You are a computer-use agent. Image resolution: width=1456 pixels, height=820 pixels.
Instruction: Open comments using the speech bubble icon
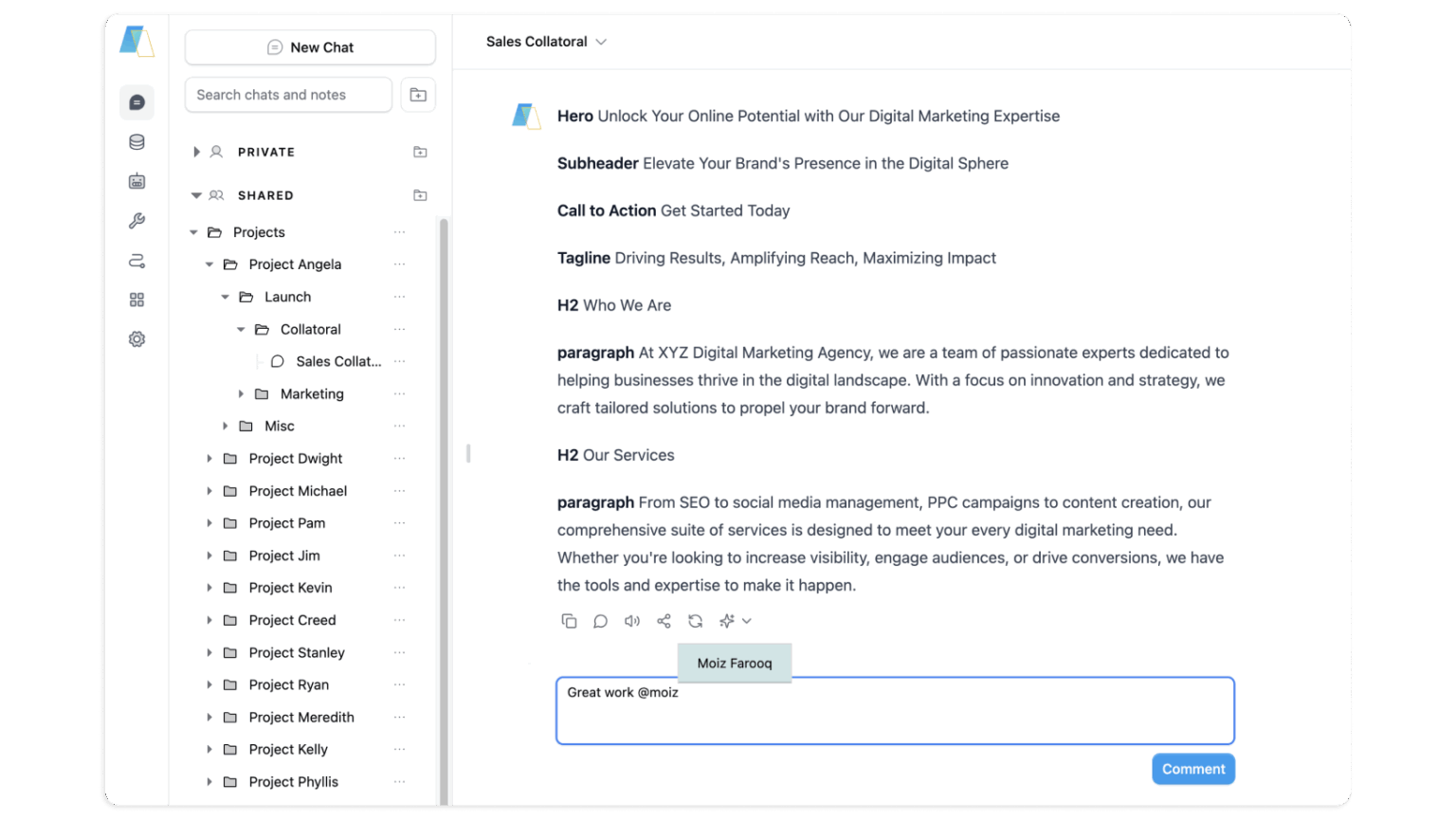[600, 621]
